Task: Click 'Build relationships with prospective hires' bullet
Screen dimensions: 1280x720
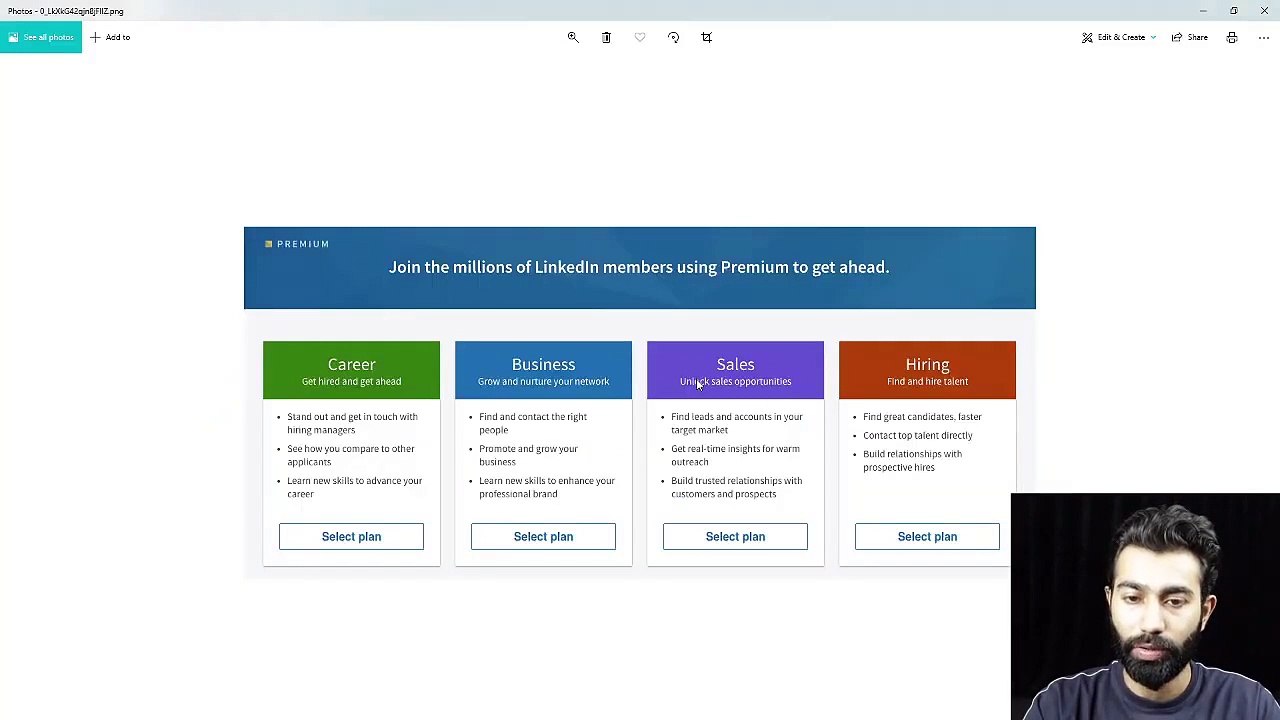Action: [x=913, y=460]
